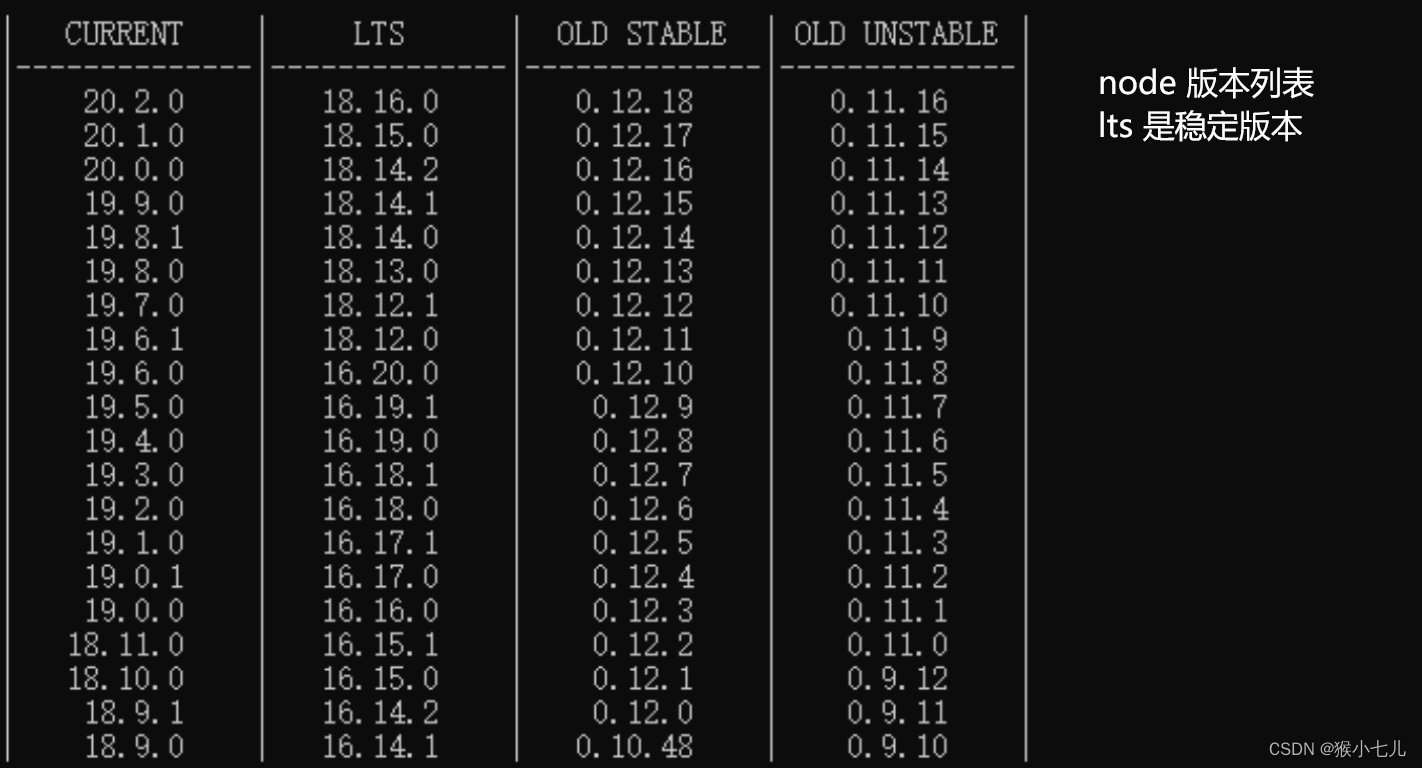Select LTS version 18.16.0
The image size is (1422, 768).
click(380, 101)
